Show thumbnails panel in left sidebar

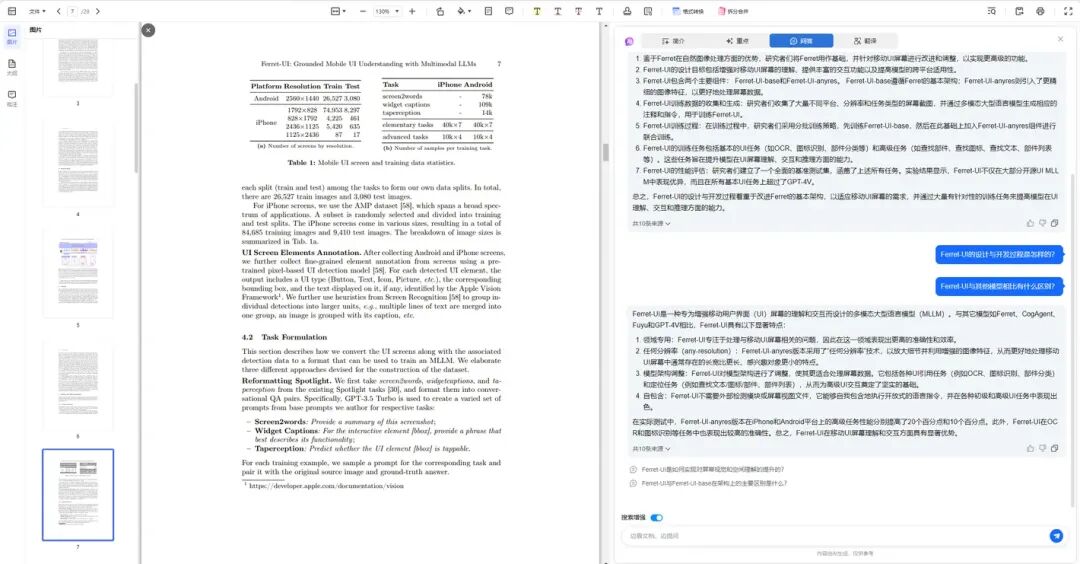[x=12, y=36]
